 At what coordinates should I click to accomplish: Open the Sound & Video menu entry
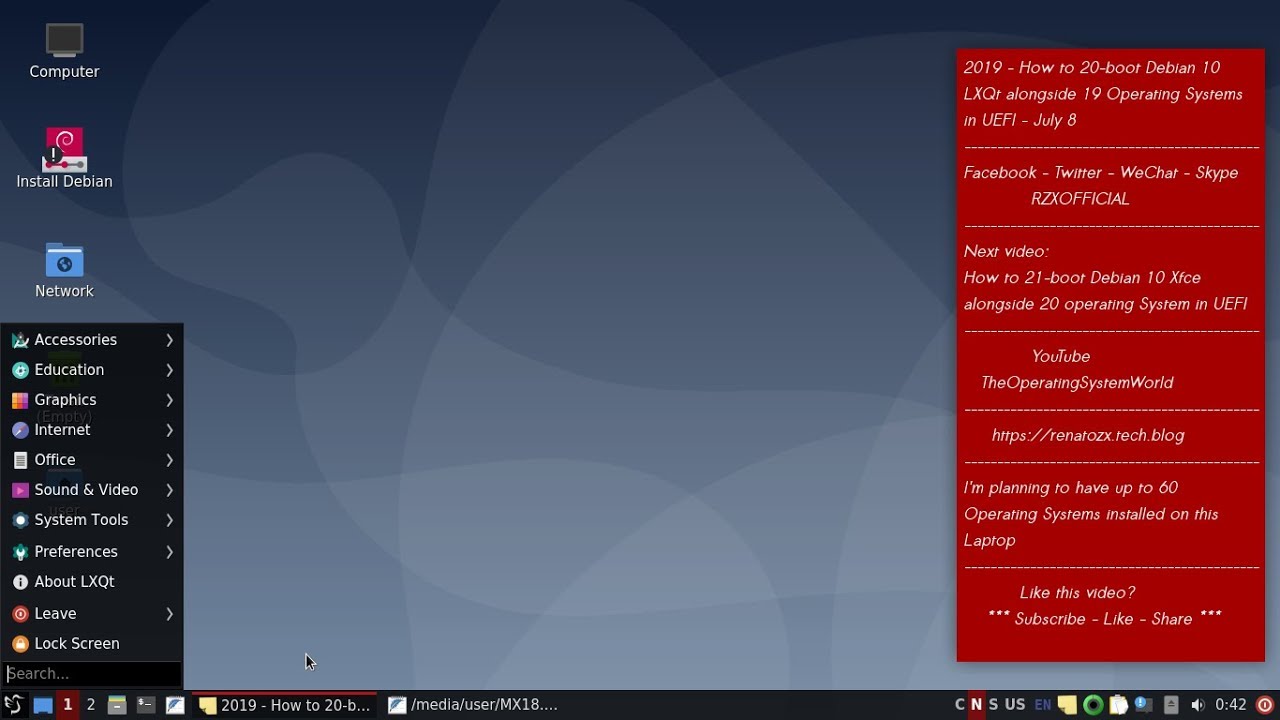(92, 490)
